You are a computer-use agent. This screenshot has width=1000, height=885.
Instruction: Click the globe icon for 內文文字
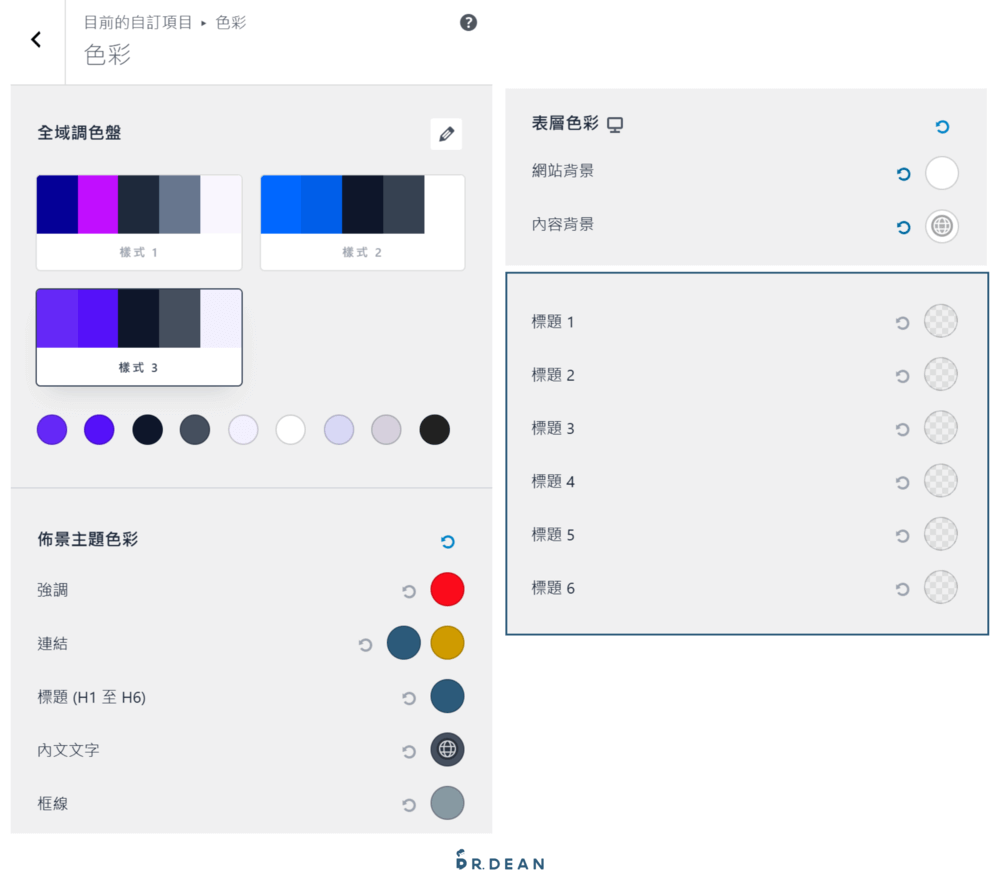[x=447, y=749]
